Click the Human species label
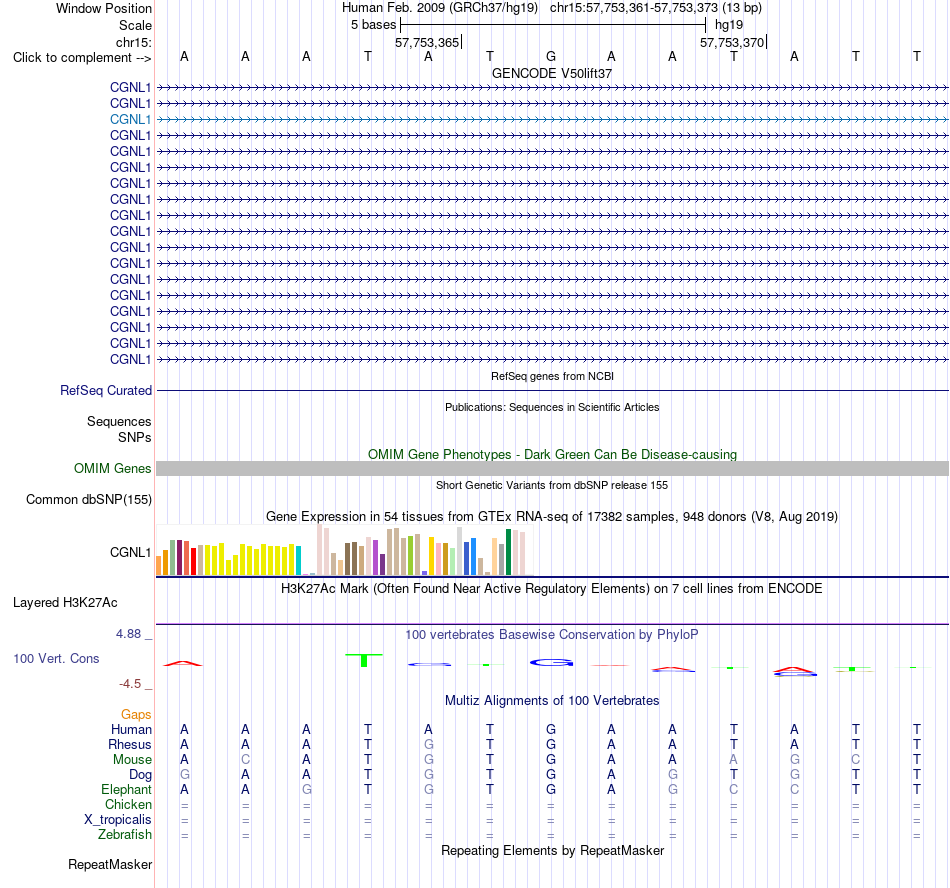950x888 pixels. click(x=131, y=729)
